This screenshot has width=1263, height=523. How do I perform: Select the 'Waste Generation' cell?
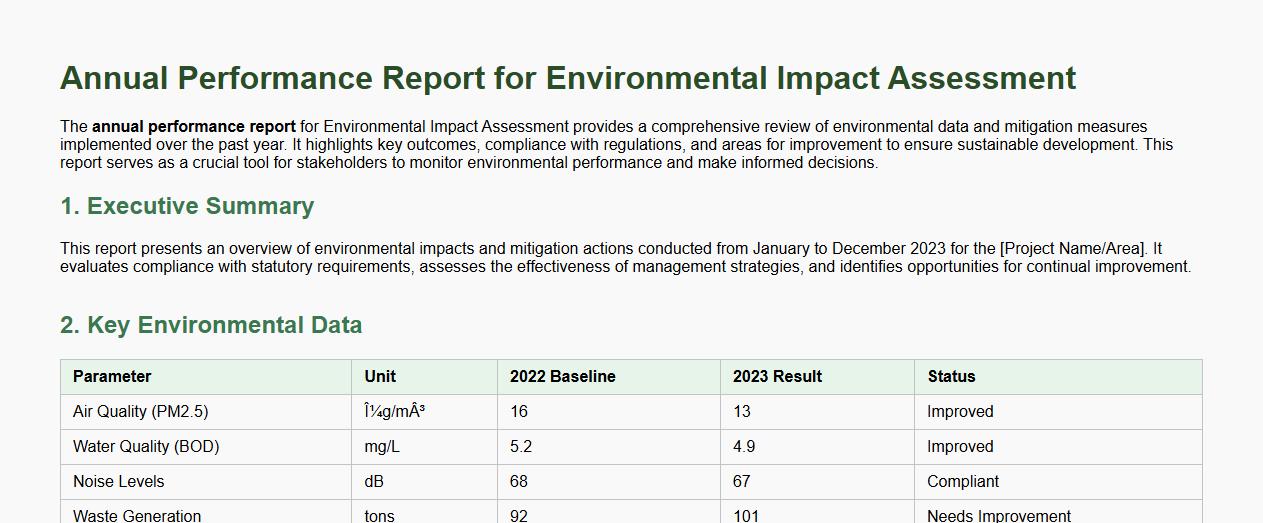(206, 512)
